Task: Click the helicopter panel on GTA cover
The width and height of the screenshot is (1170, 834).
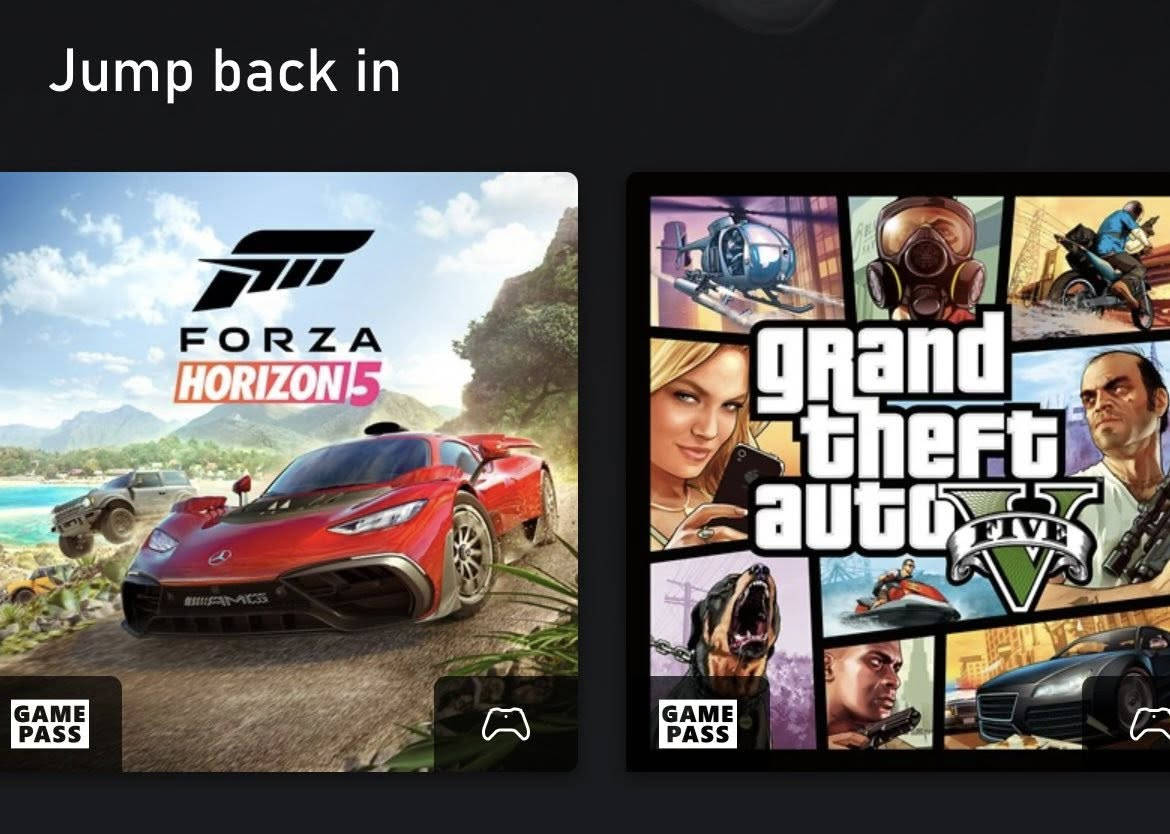Action: 746,261
